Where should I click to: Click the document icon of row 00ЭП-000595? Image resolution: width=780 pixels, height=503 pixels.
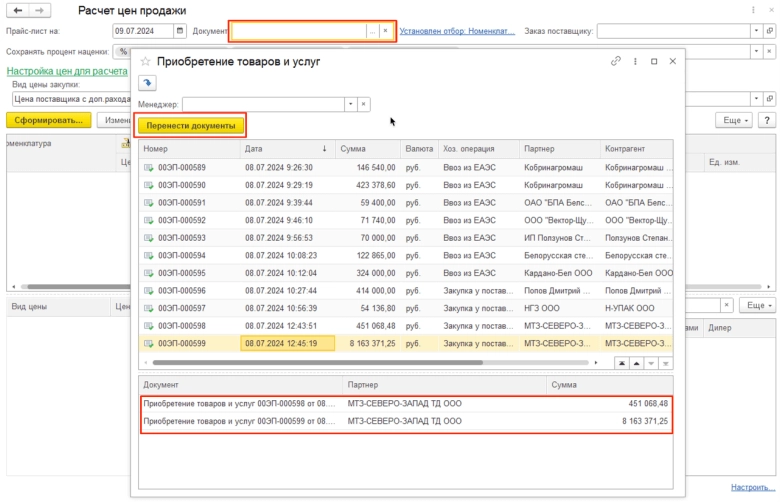coord(149,273)
